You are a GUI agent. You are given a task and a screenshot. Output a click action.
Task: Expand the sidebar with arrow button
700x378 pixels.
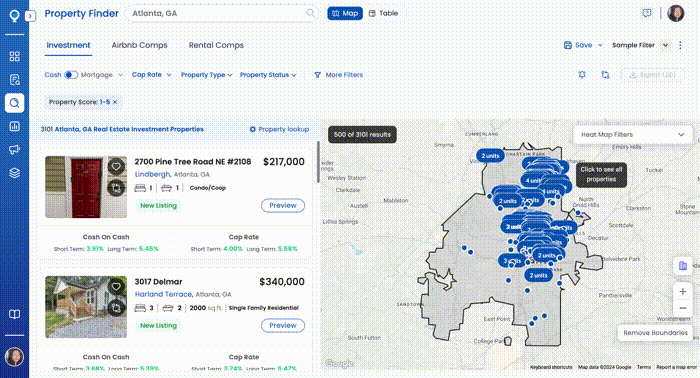click(x=30, y=16)
